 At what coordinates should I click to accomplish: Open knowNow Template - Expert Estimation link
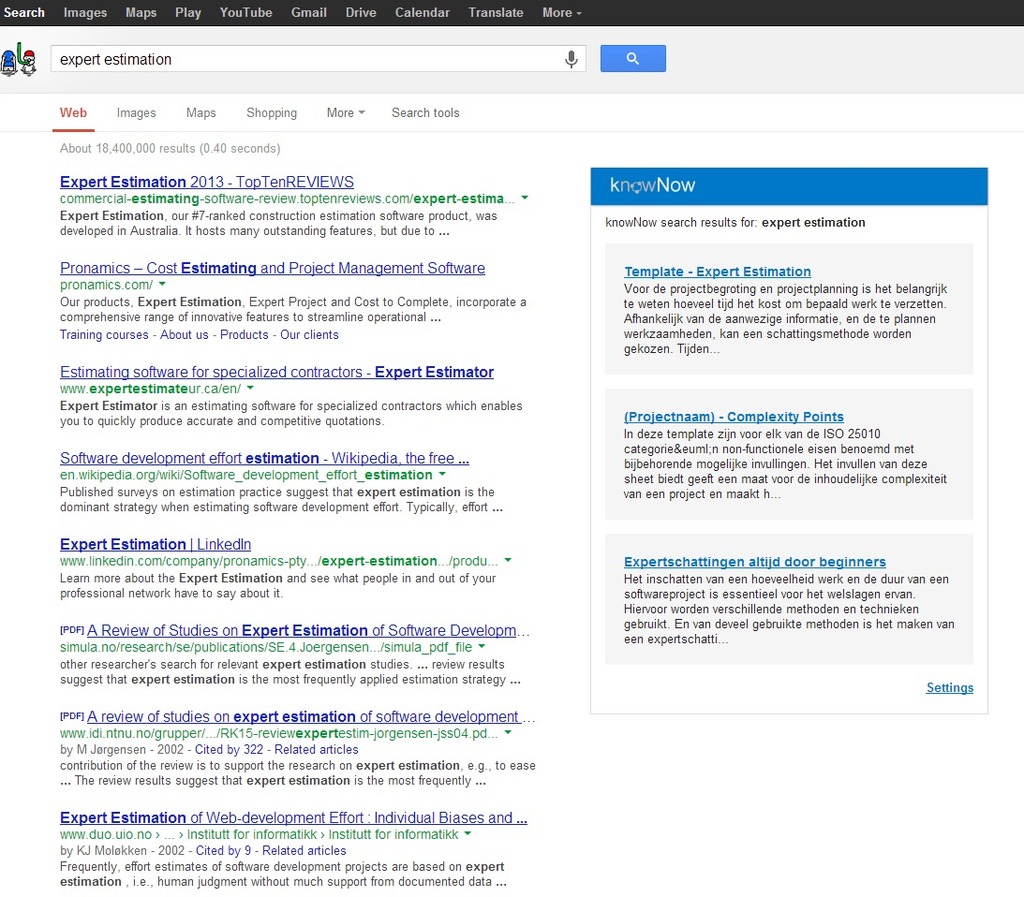click(x=717, y=272)
